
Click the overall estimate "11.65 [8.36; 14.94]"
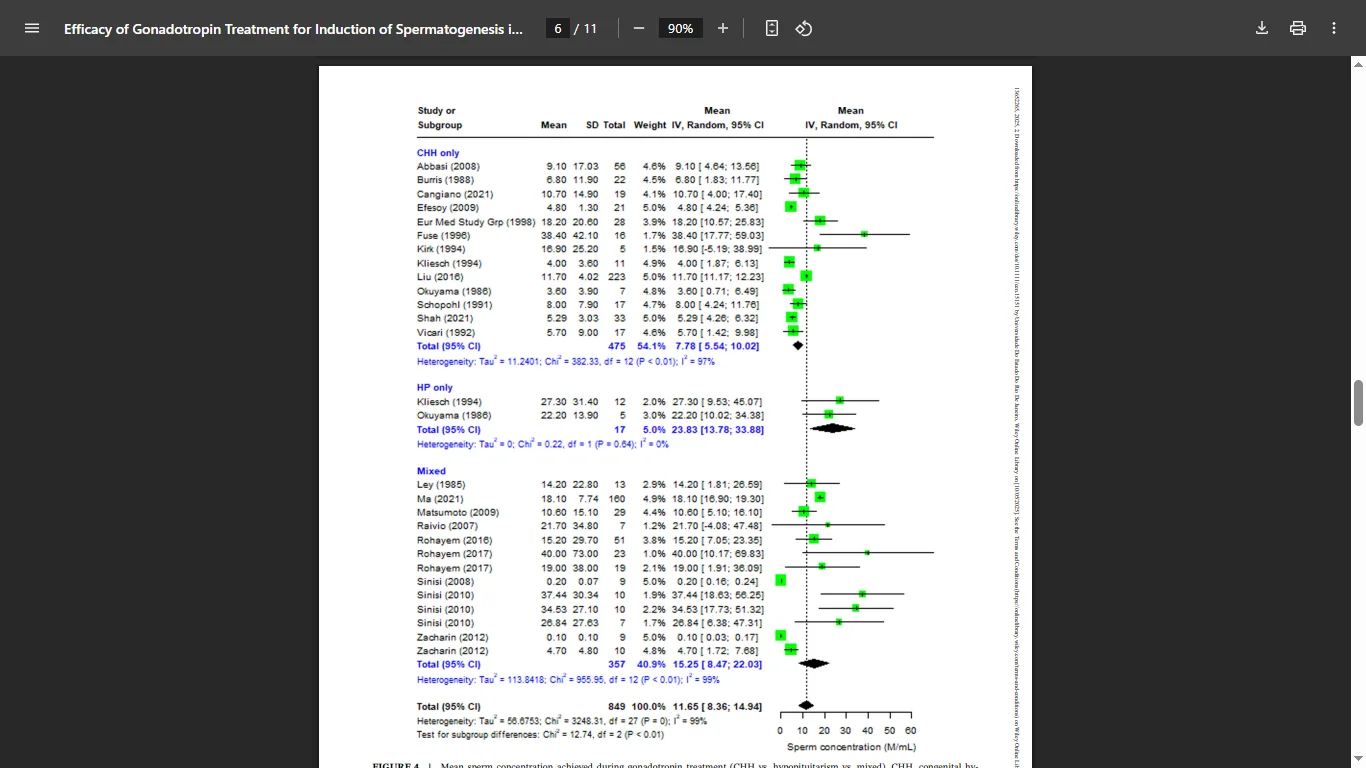coord(716,707)
